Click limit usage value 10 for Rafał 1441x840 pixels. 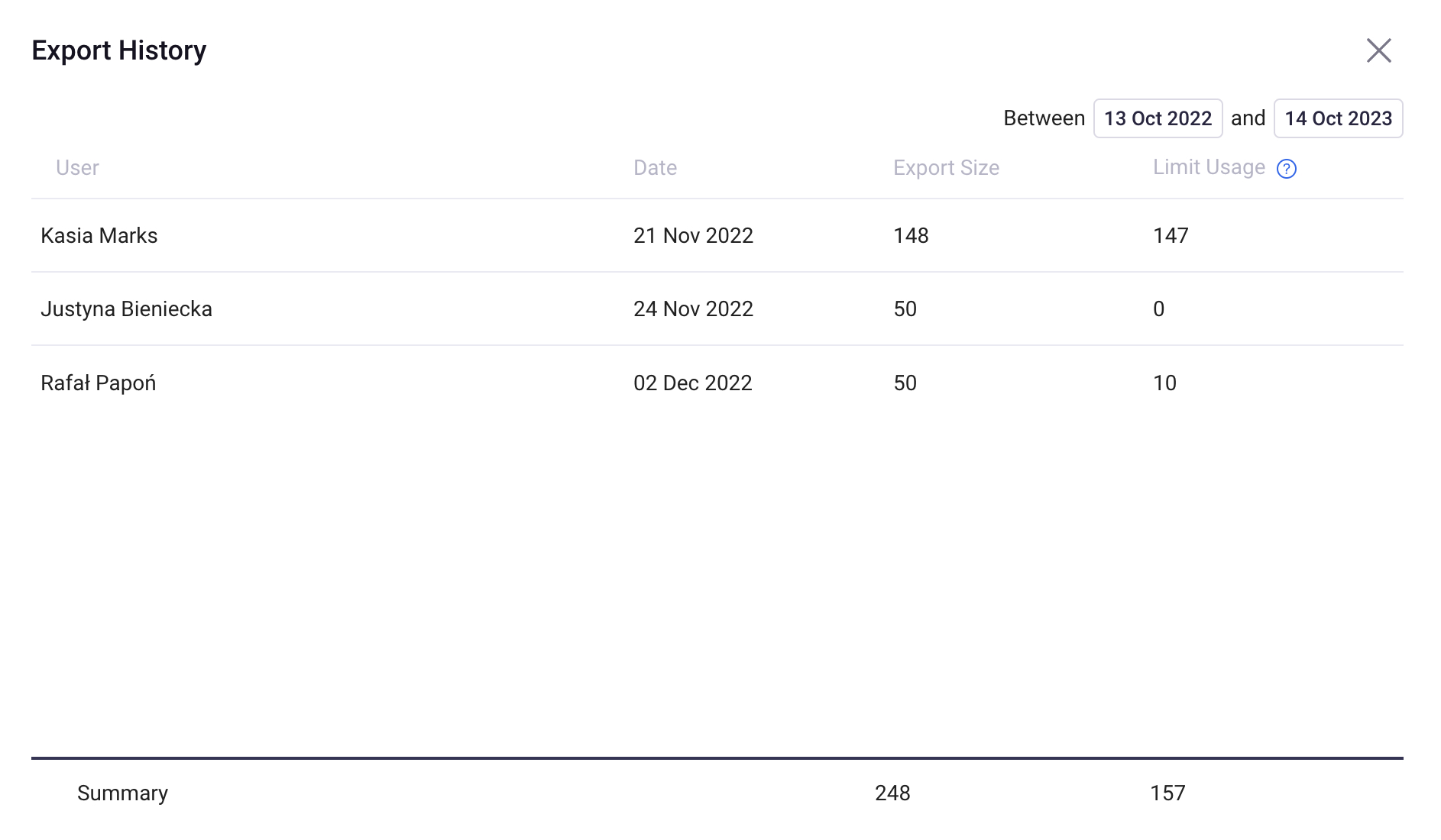coord(1164,383)
